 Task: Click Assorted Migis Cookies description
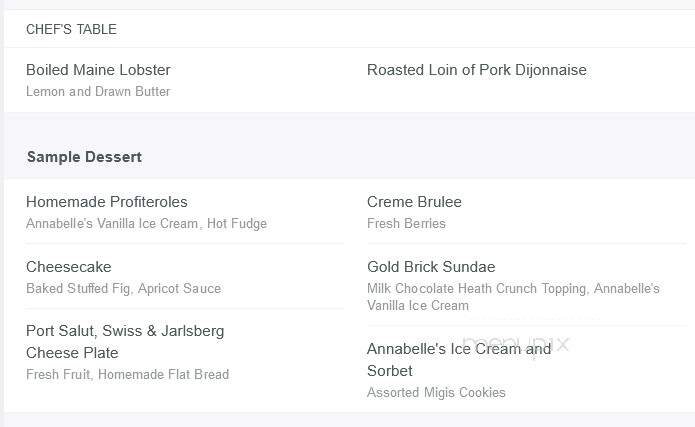(436, 392)
